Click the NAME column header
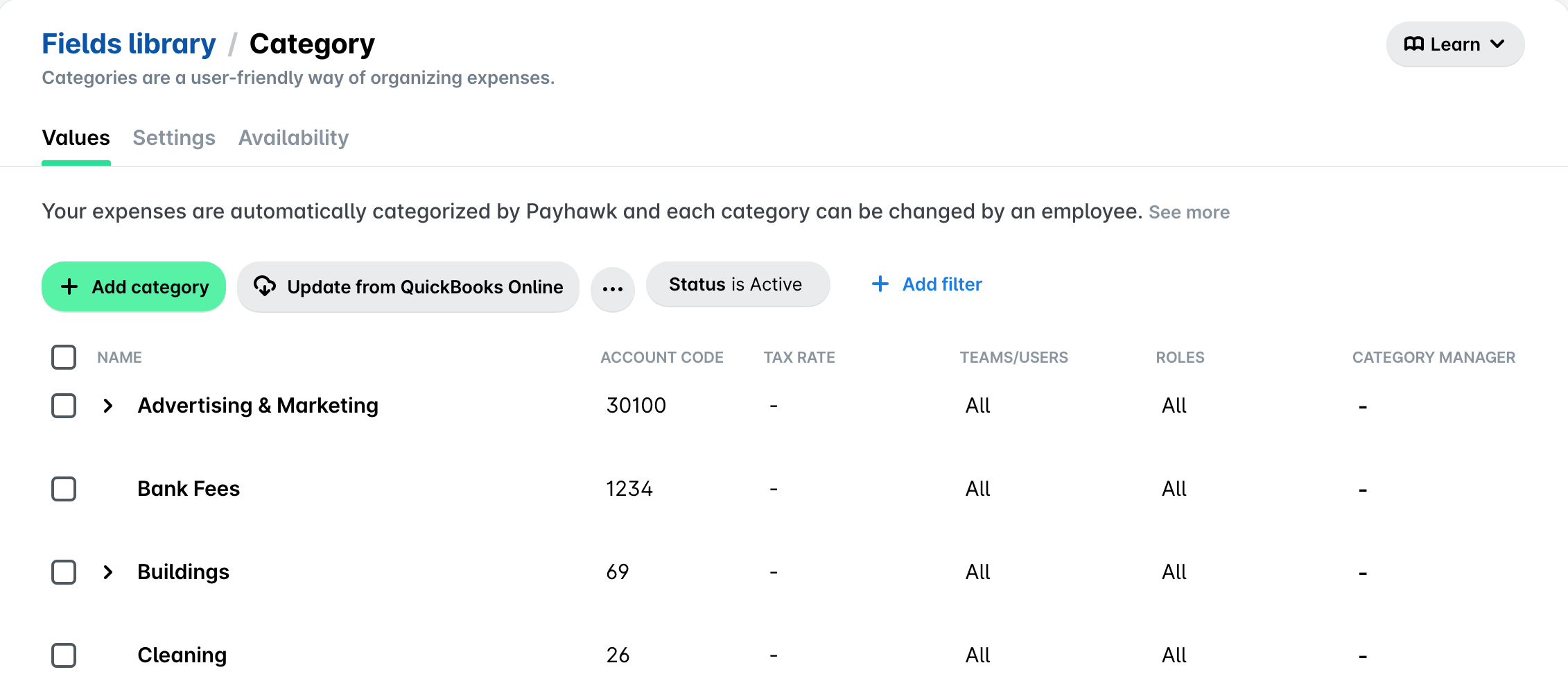This screenshot has height=697, width=1568. click(x=119, y=358)
